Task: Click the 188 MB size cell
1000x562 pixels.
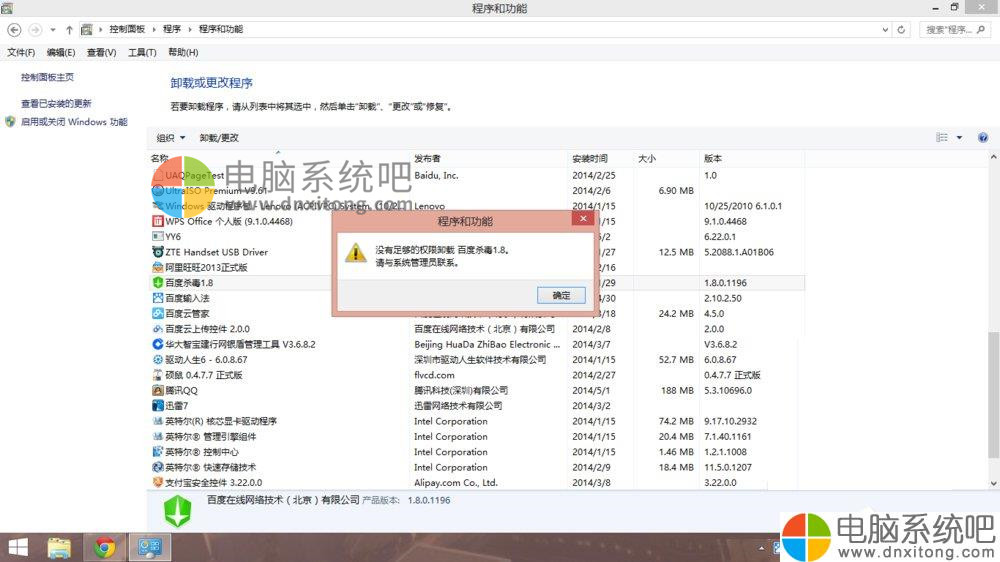Action: click(x=677, y=390)
